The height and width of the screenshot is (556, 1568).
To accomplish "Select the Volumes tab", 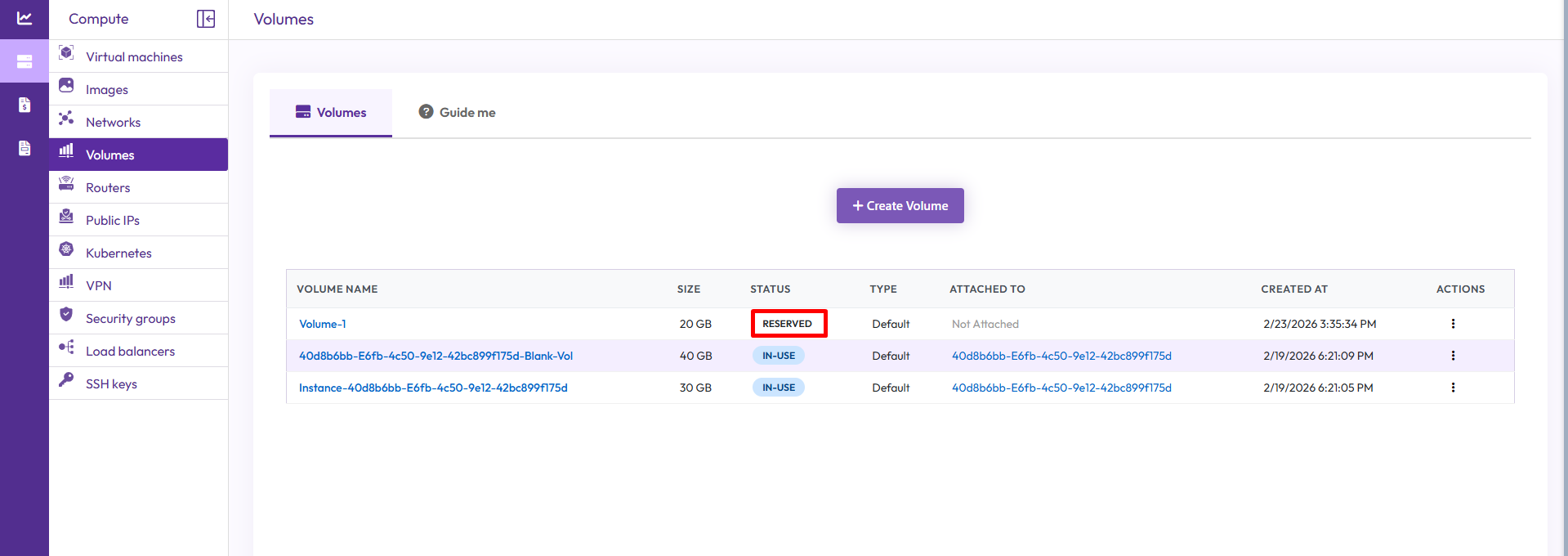I will click(x=331, y=113).
